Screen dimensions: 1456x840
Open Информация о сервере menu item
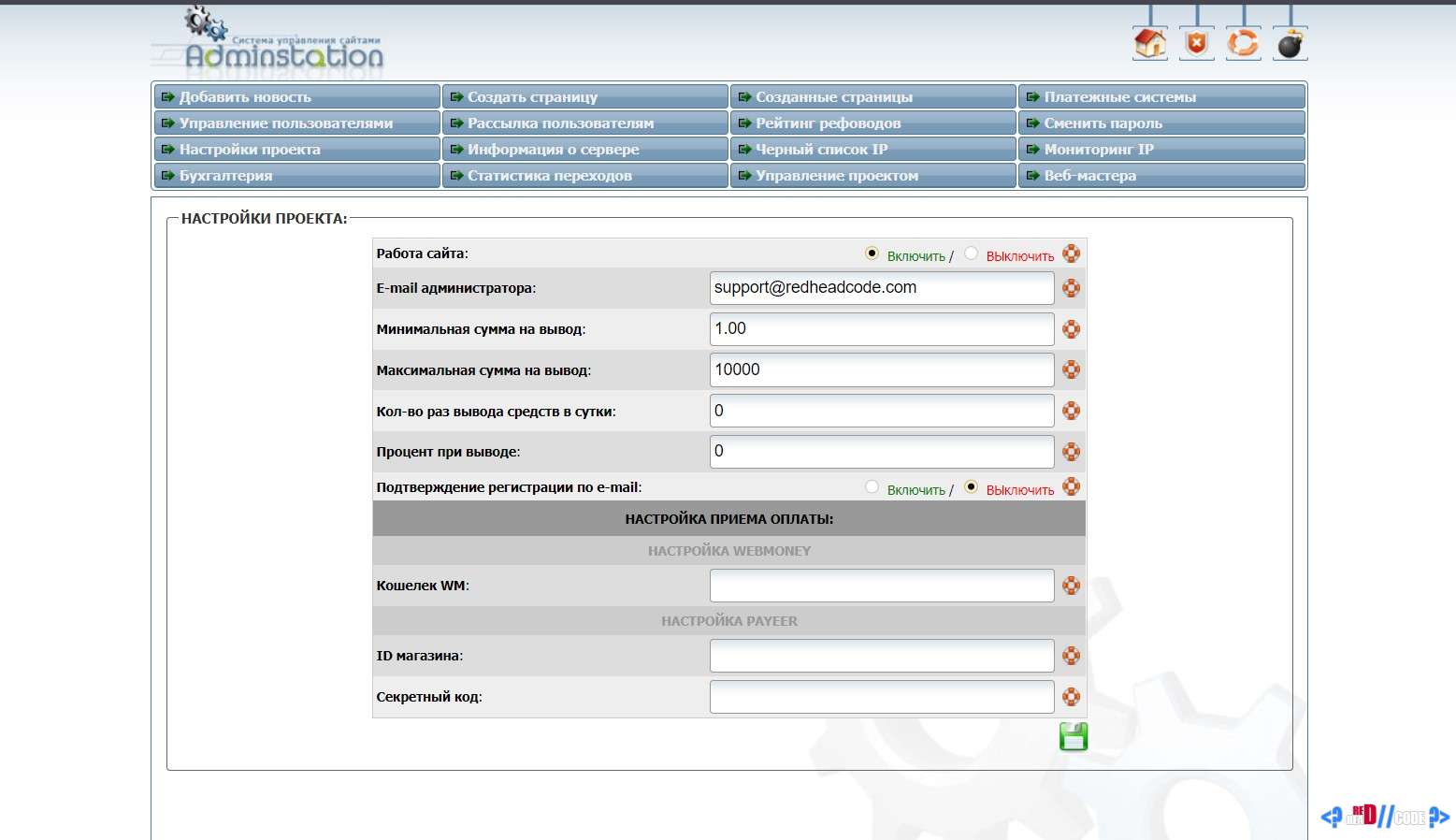tap(585, 149)
